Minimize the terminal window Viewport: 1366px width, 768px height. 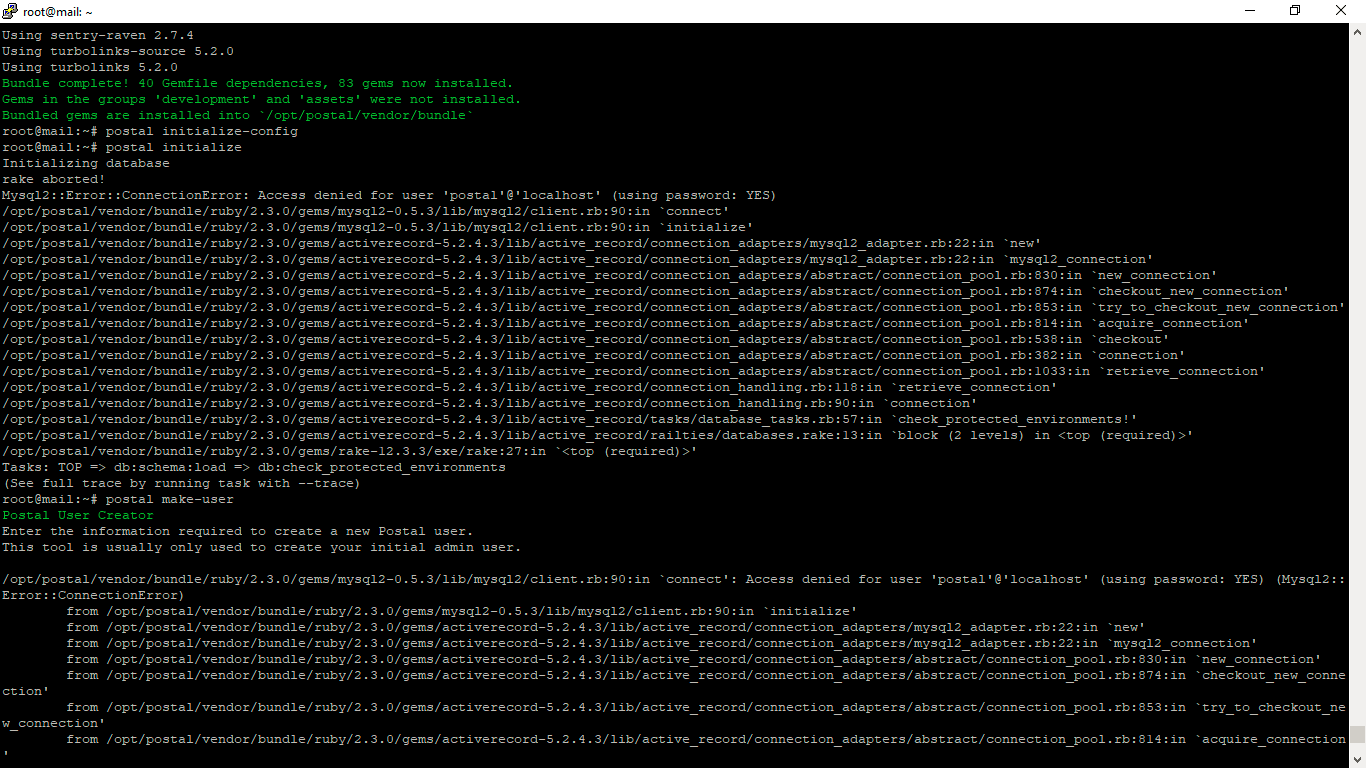point(1251,10)
